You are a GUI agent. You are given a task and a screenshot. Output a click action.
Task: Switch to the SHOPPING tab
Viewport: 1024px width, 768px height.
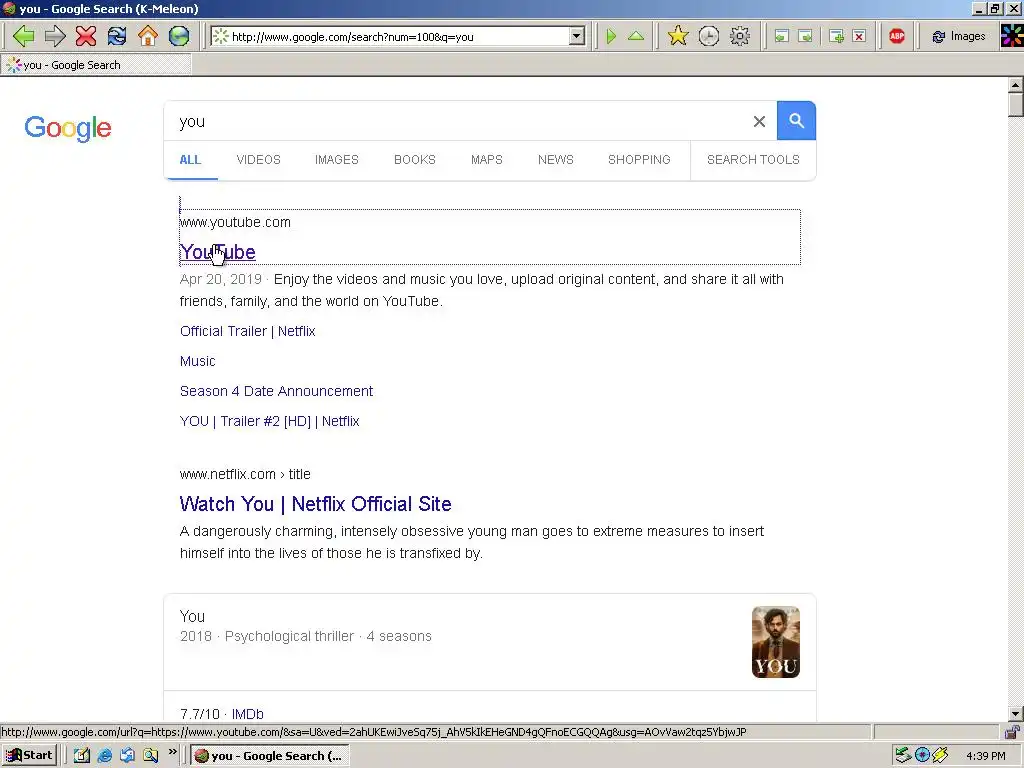639,159
